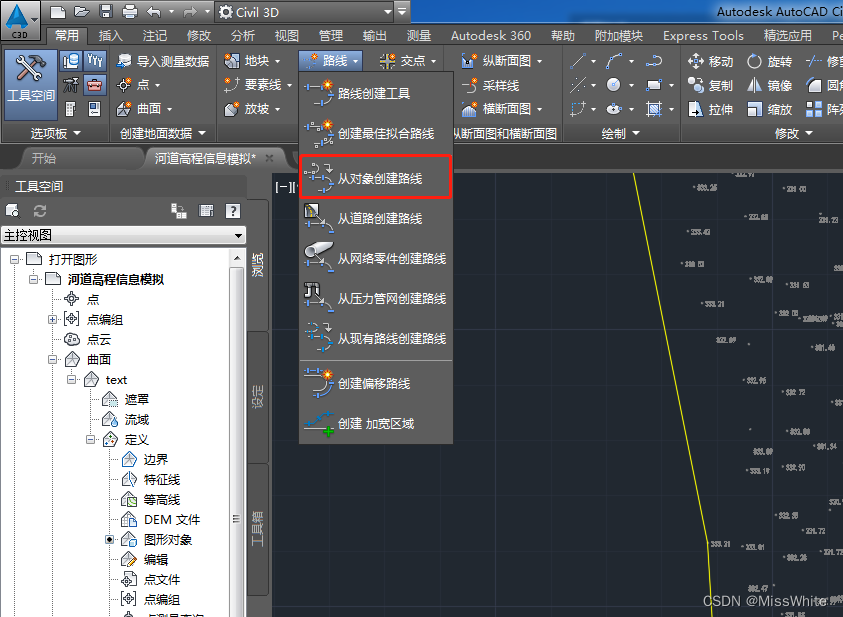Click the 拉伸 (Stretch) icon
The width and height of the screenshot is (843, 617).
tap(696, 109)
